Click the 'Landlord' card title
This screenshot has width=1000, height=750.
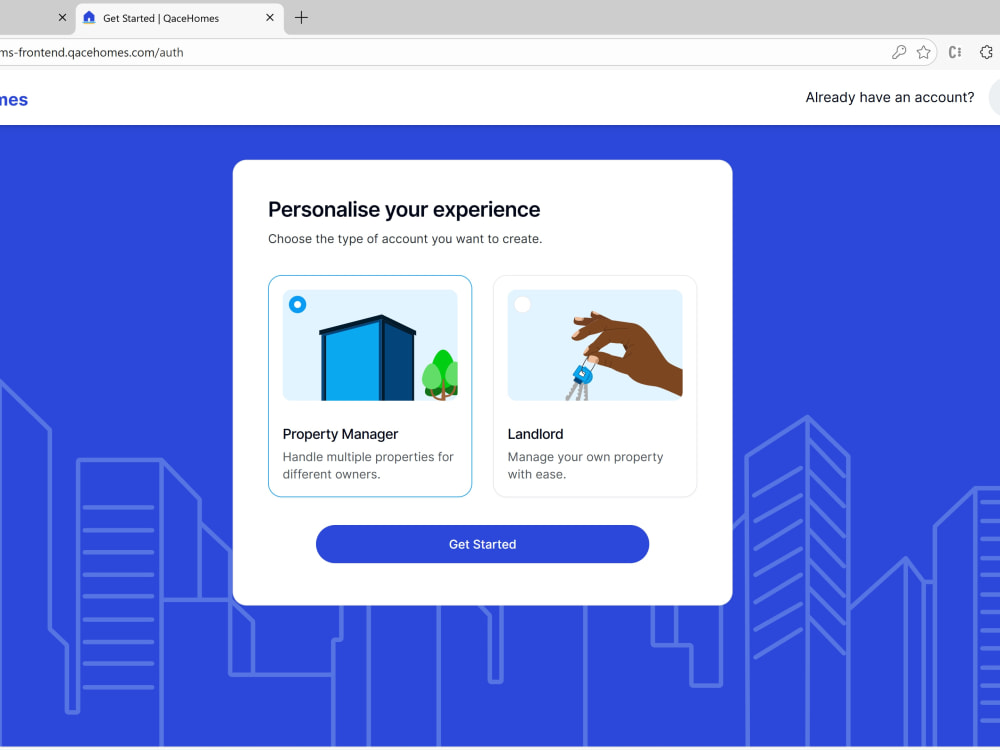point(535,434)
